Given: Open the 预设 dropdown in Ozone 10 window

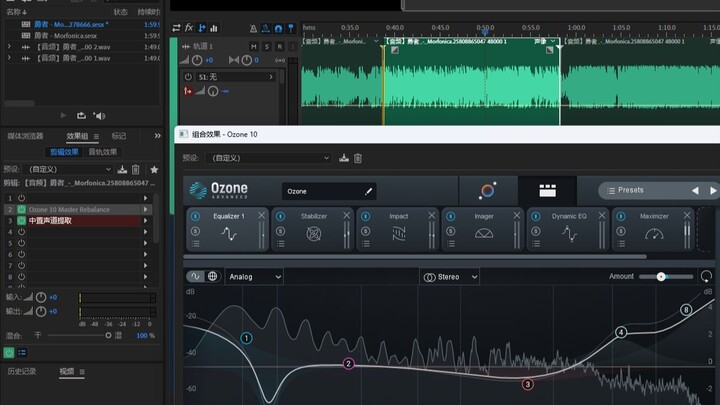Looking at the screenshot, I should [268, 158].
